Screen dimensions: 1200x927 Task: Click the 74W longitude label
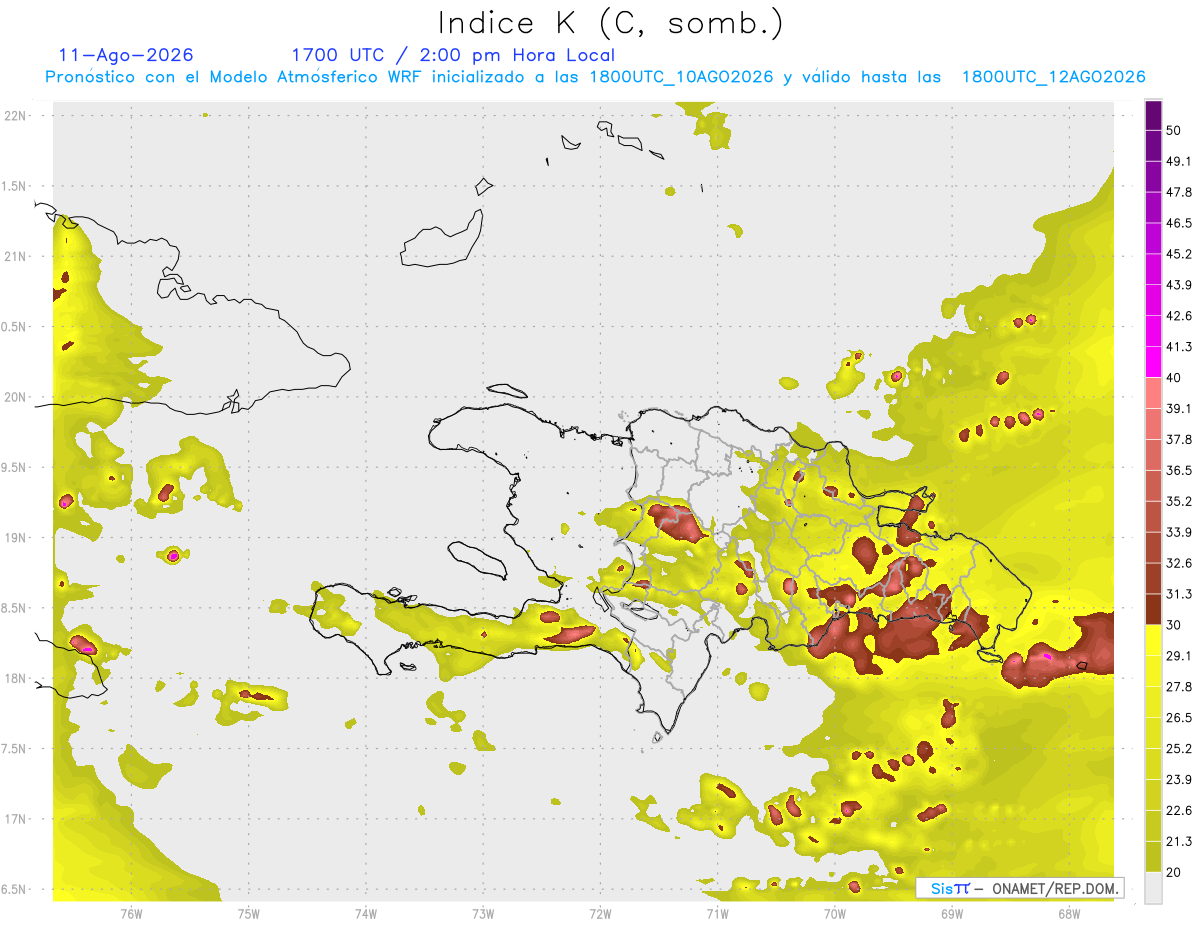click(366, 914)
